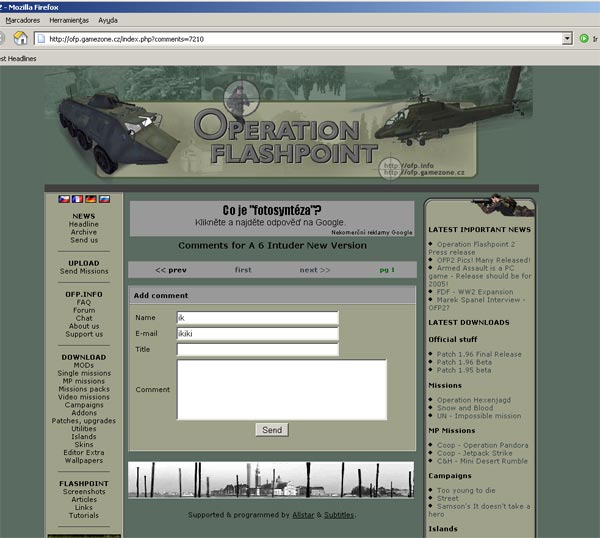Click the Title input field
The width and height of the screenshot is (600, 538).
click(x=258, y=349)
